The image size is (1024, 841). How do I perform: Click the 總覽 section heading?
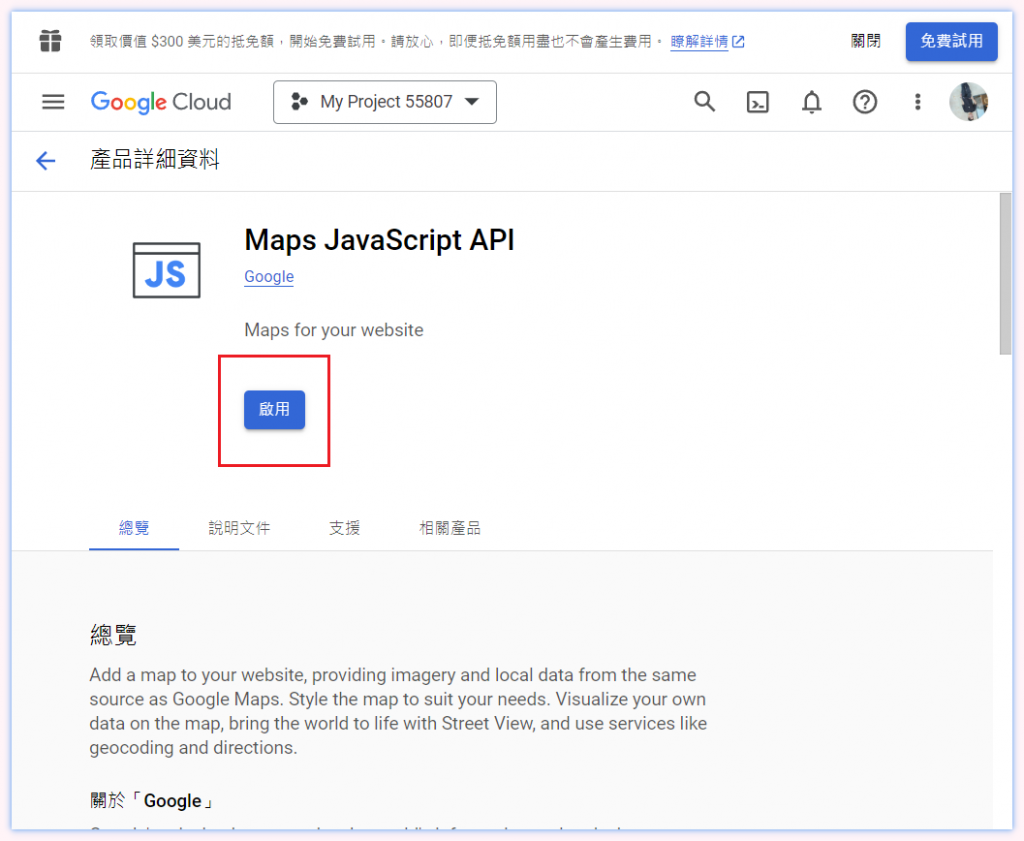(113, 635)
